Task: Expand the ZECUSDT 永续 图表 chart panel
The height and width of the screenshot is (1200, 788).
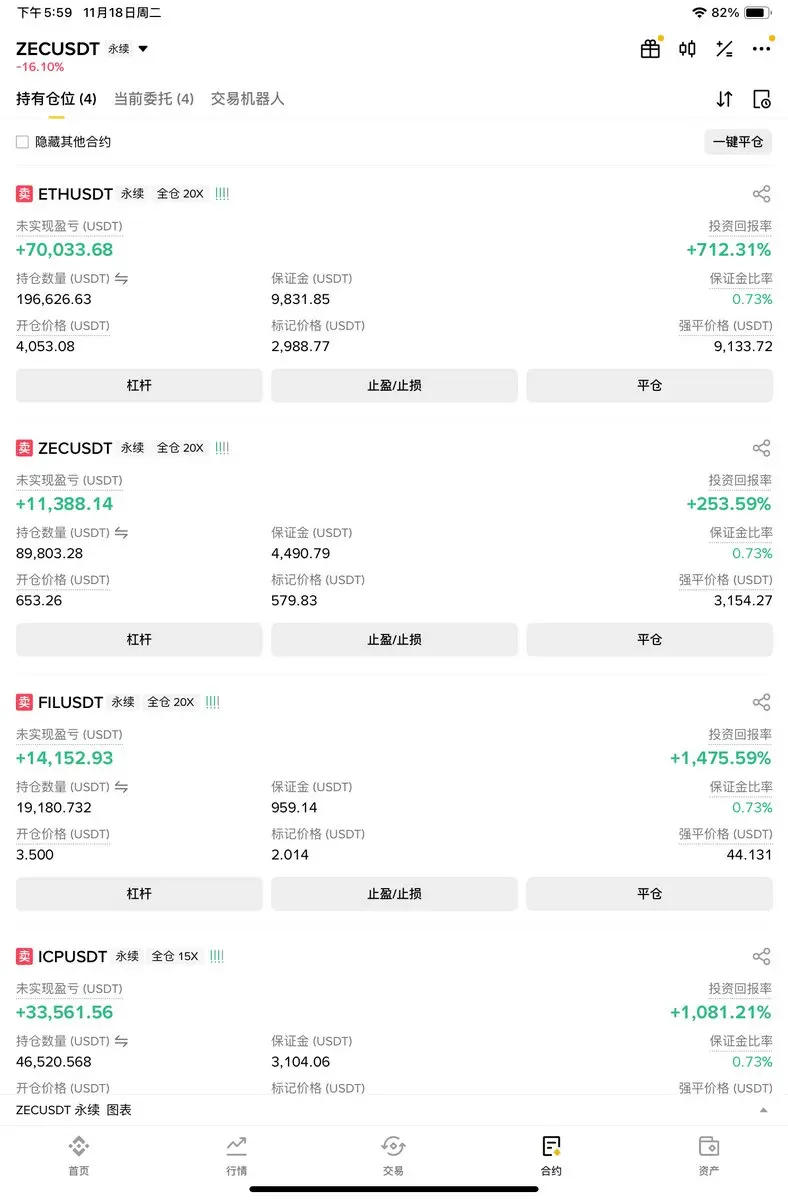Action: (x=764, y=1110)
